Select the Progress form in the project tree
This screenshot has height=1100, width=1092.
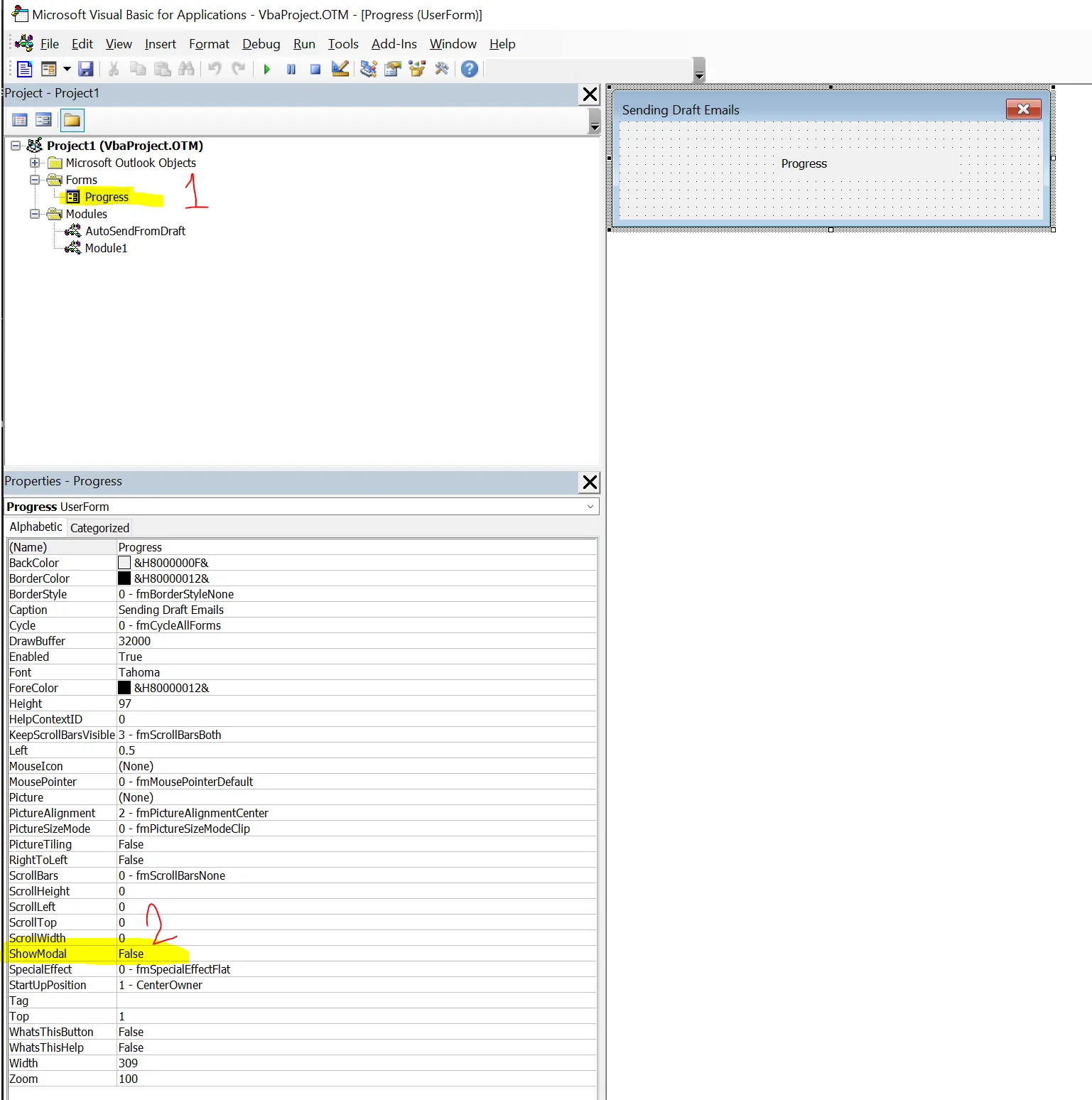point(107,197)
